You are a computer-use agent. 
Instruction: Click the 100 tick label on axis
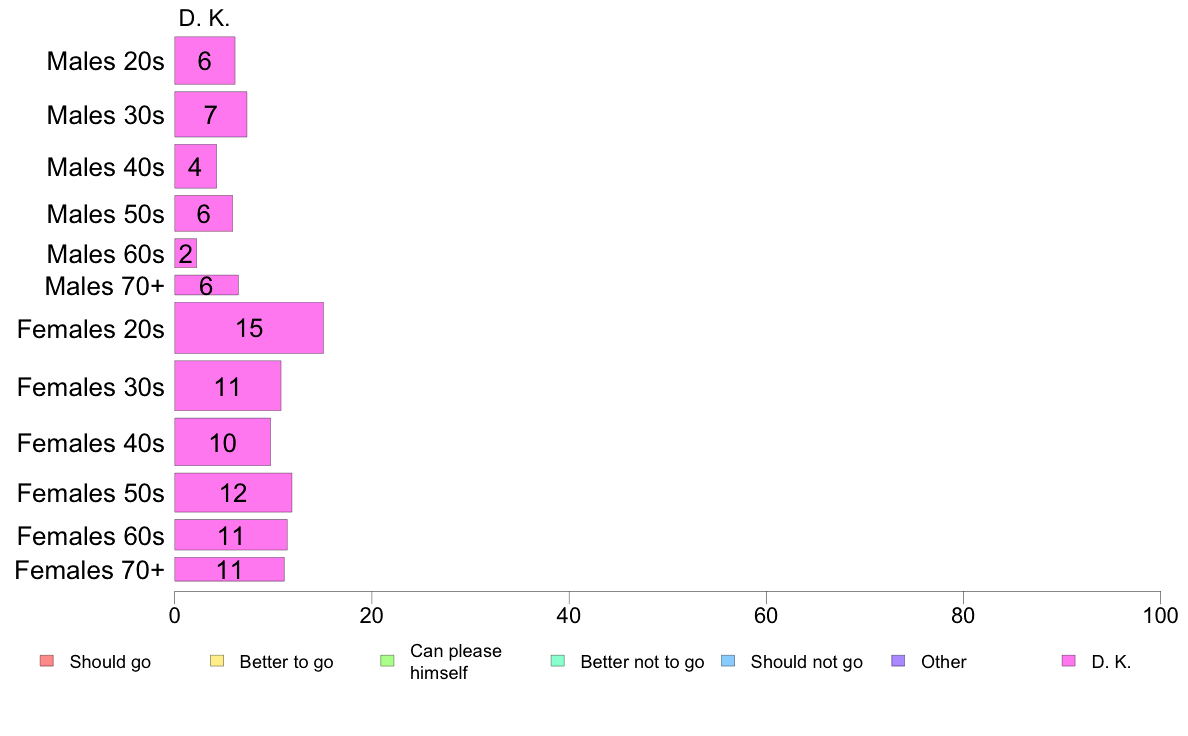coord(1160,615)
